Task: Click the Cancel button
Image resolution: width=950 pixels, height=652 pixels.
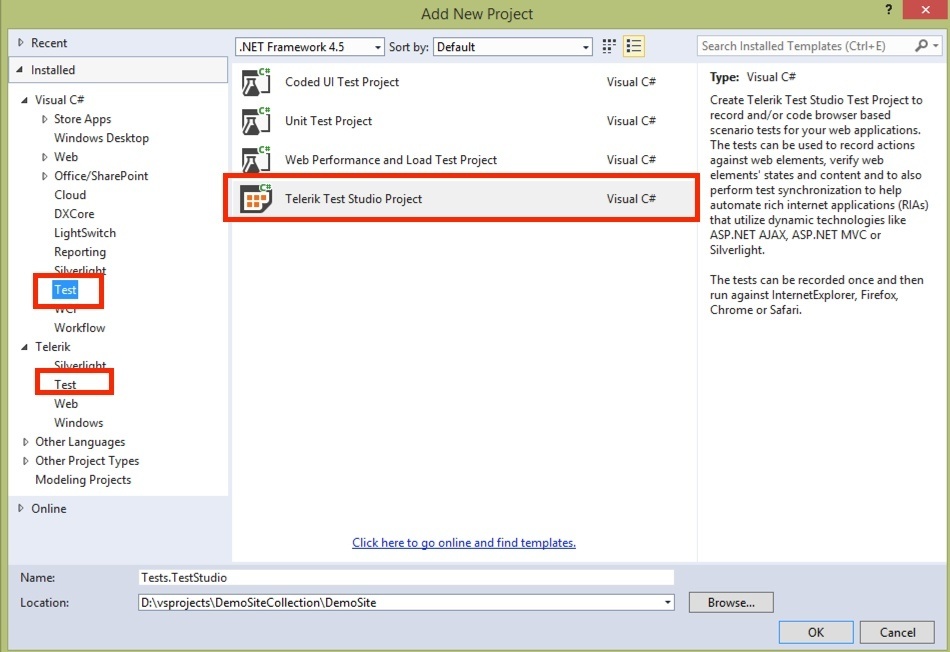Action: click(x=897, y=633)
